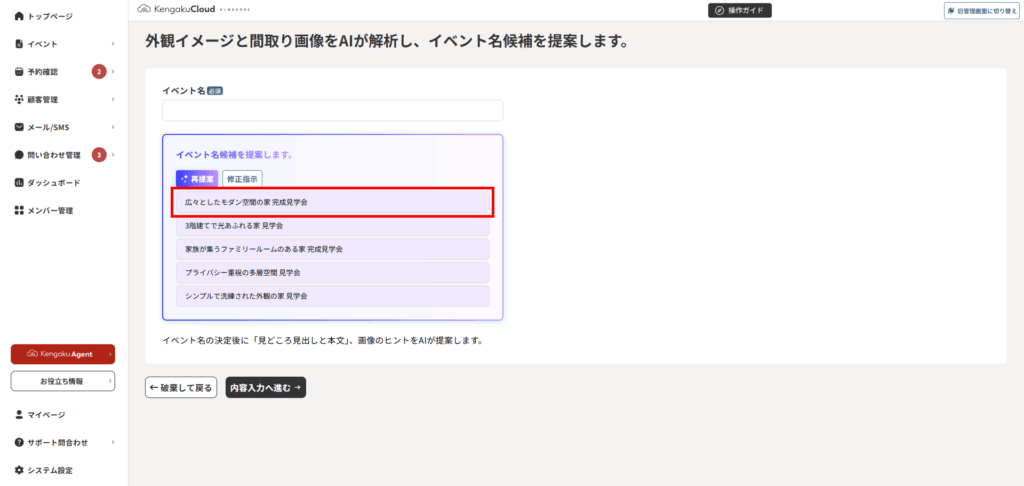Expand the イベント menu chevron

[x=113, y=44]
